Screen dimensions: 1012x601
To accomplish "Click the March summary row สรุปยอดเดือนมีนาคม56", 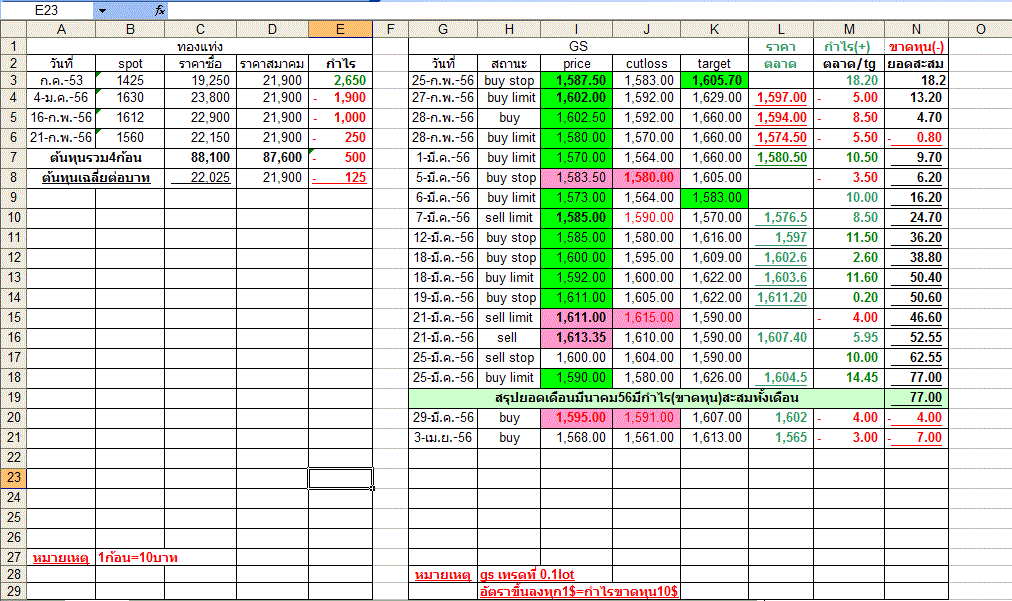I will pyautogui.click(x=647, y=398).
